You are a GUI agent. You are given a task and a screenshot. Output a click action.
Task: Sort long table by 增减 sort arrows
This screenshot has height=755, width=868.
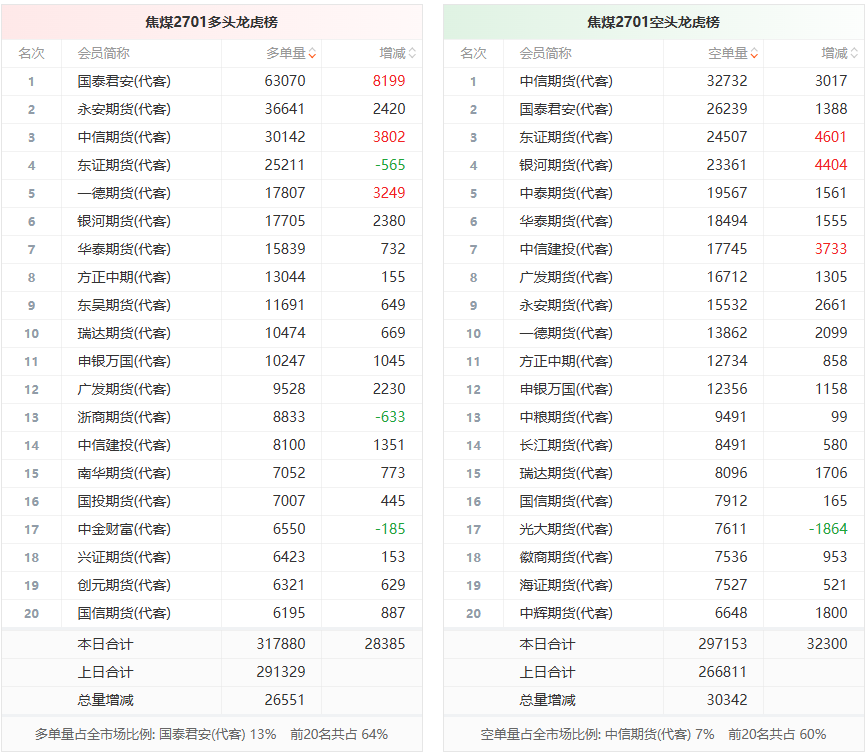point(412,54)
